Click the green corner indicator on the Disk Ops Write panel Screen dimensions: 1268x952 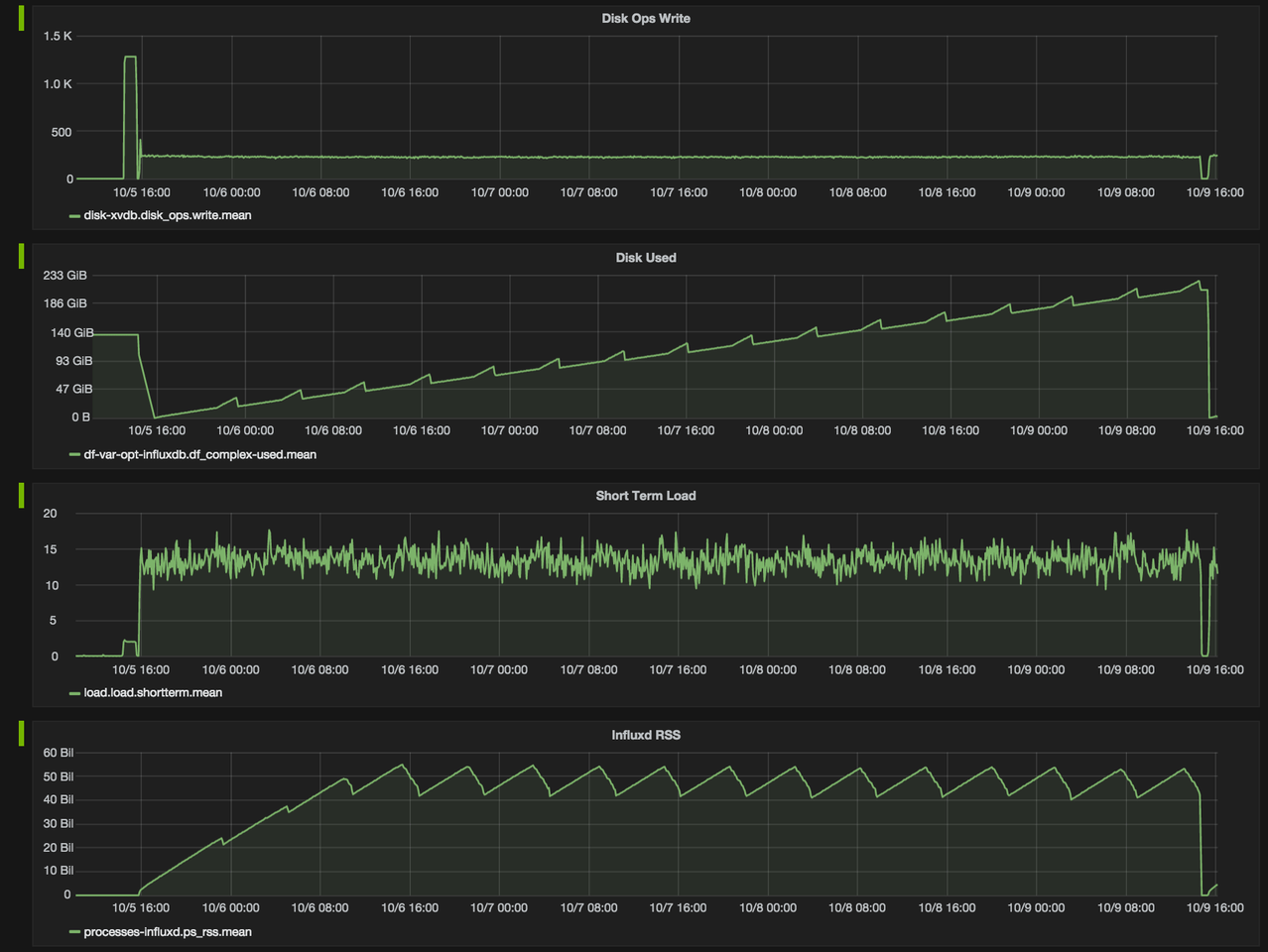(x=20, y=19)
